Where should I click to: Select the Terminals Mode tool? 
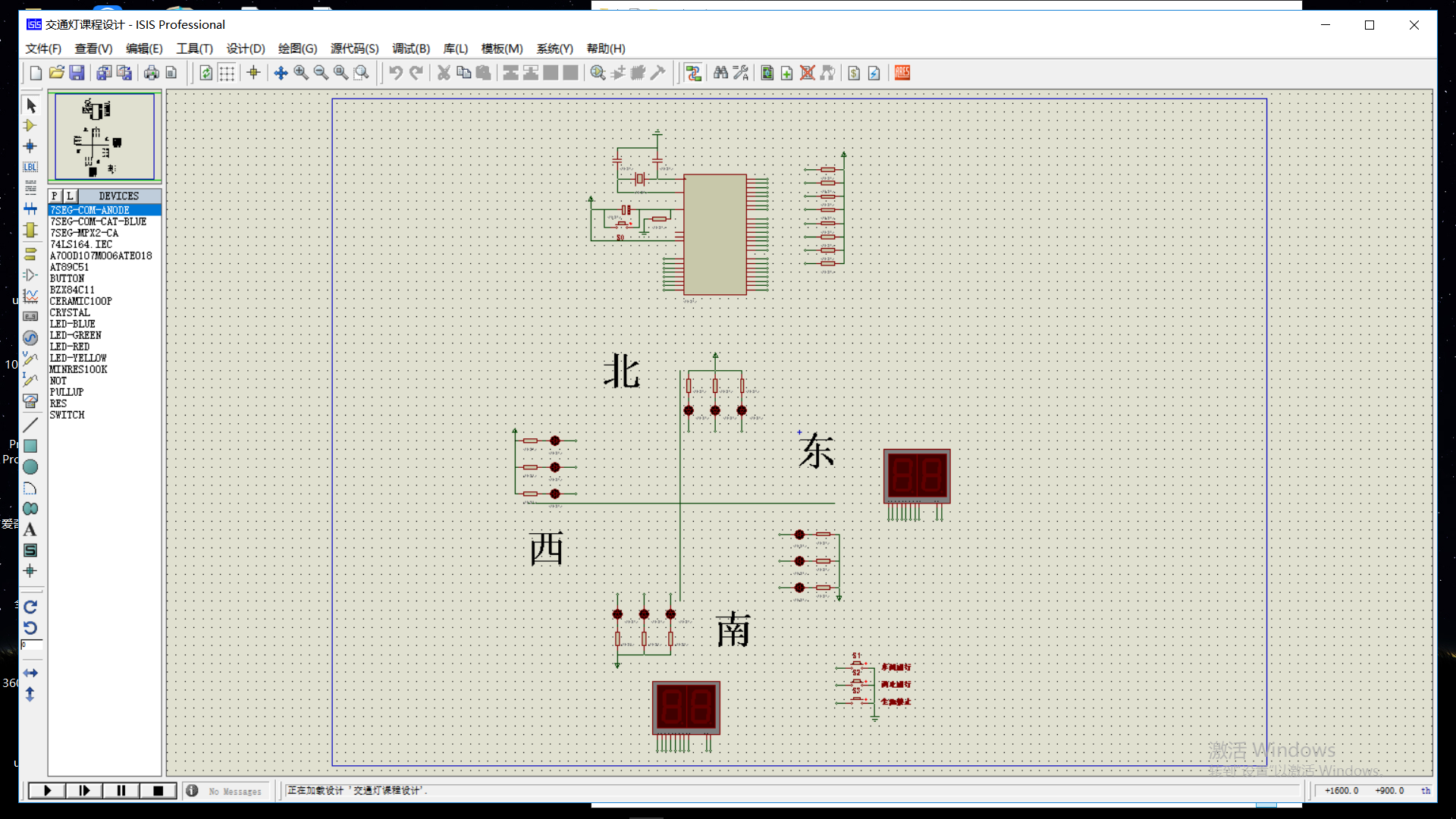click(x=30, y=254)
